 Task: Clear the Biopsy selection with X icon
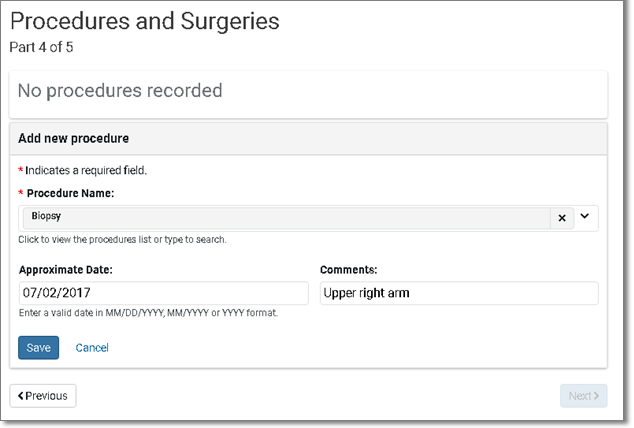point(562,218)
